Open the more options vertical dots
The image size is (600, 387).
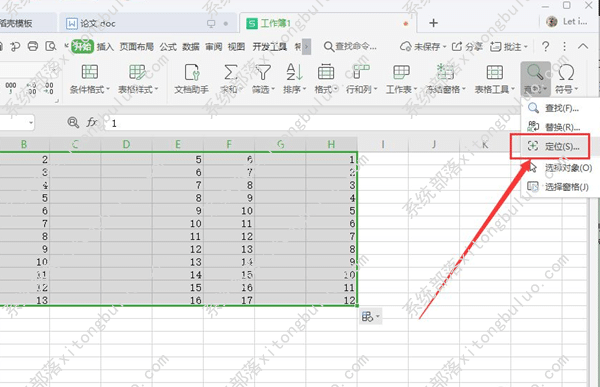pos(564,47)
